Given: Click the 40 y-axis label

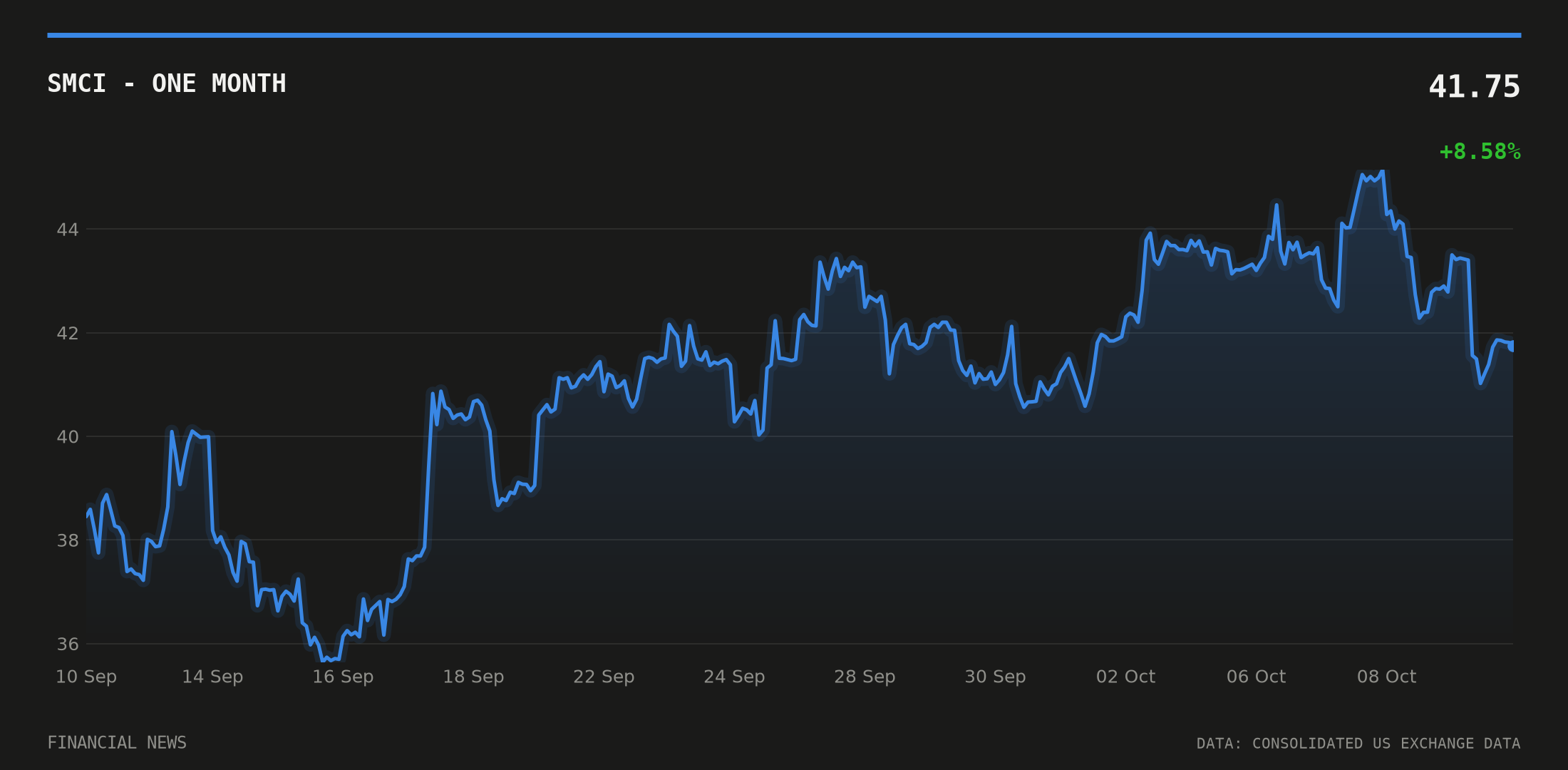Looking at the screenshot, I should tap(68, 436).
